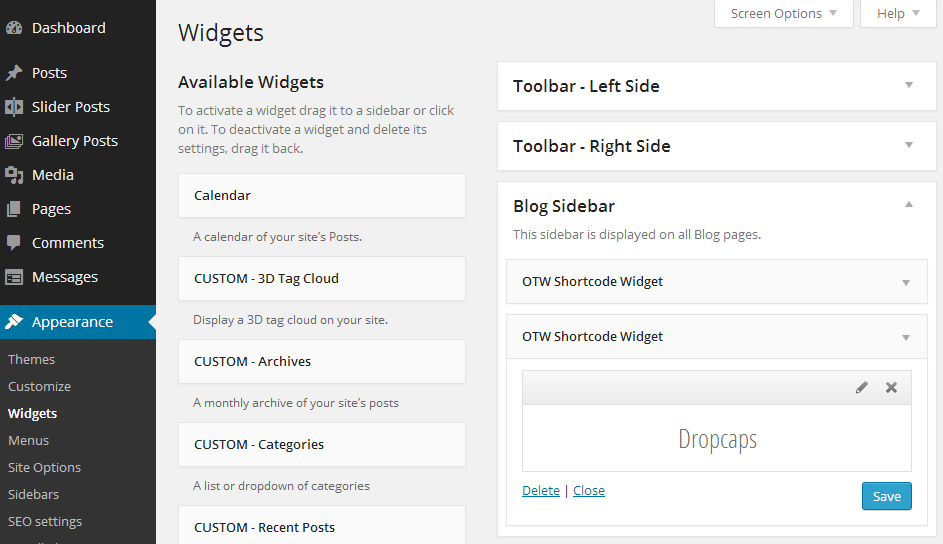
Task: Open the Screen Options dropdown
Action: tap(784, 13)
